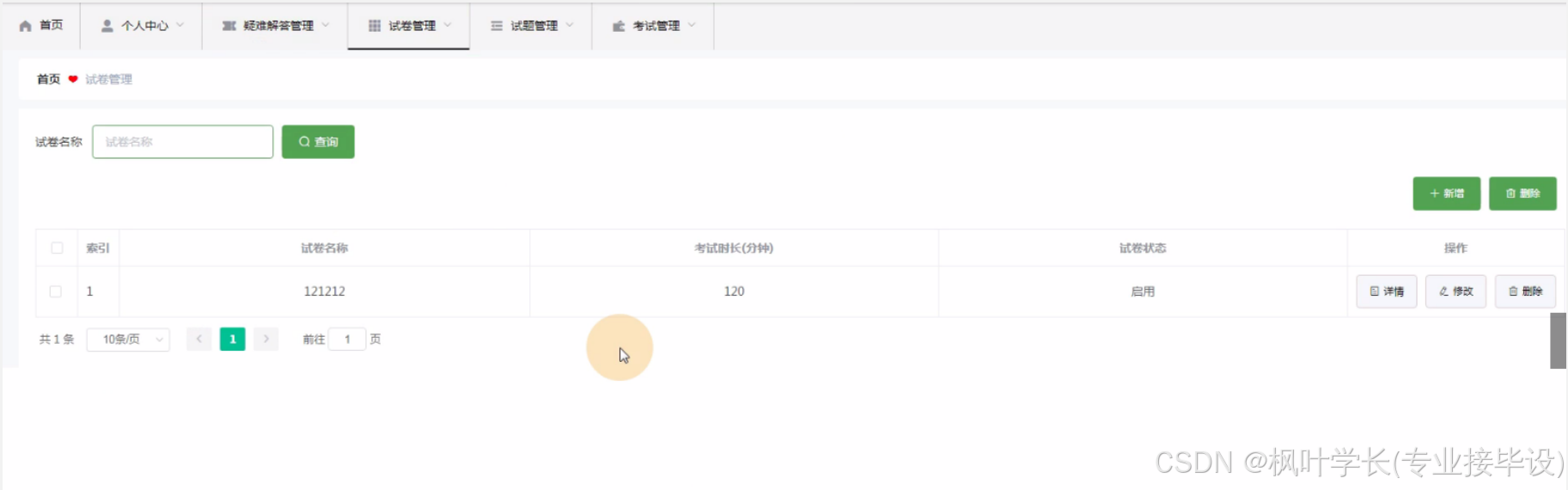This screenshot has height=490, width=1568.
Task: Click the plus icon in the 新增 button
Action: 1434,193
